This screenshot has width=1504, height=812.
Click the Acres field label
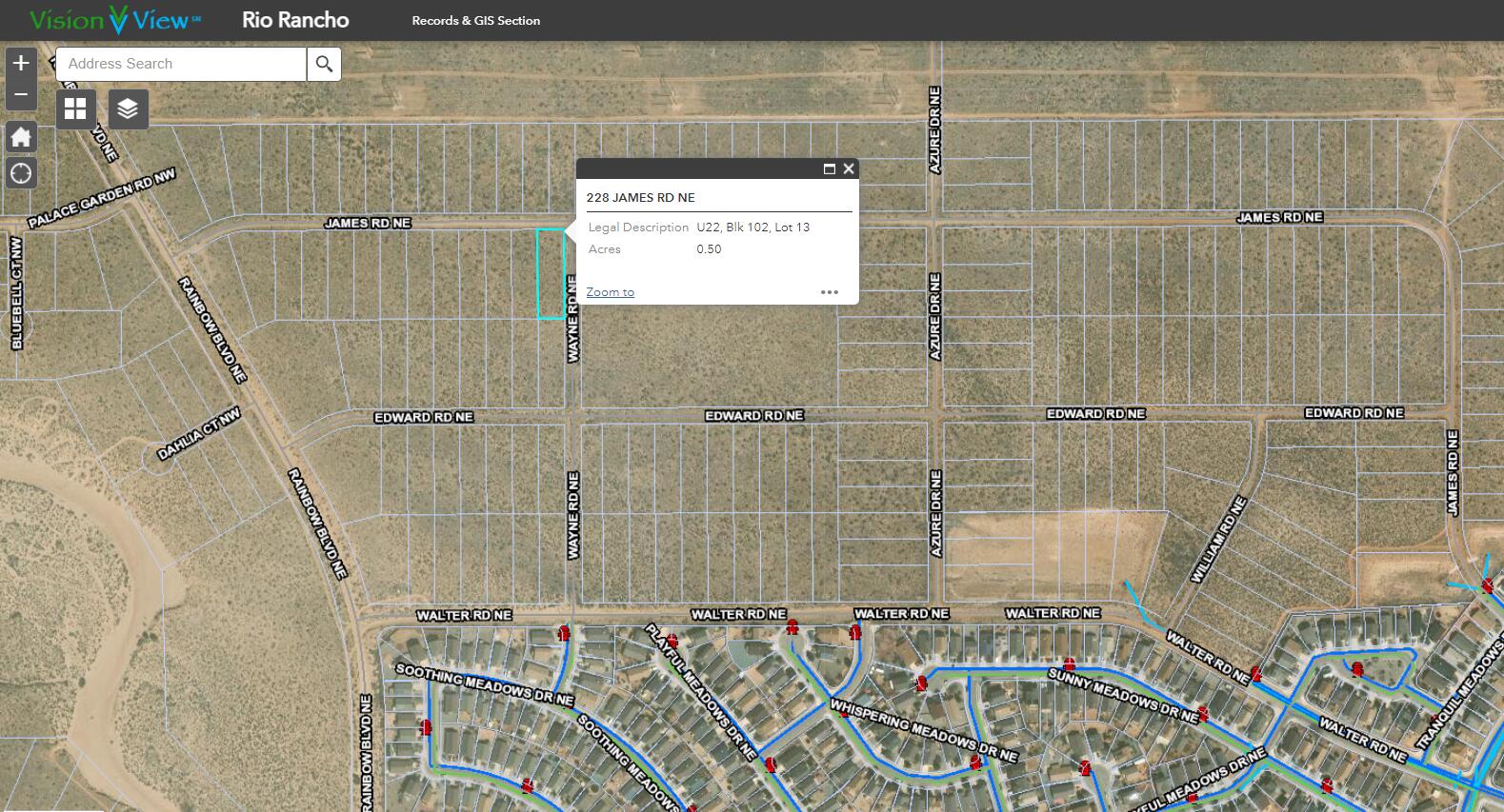click(x=605, y=249)
